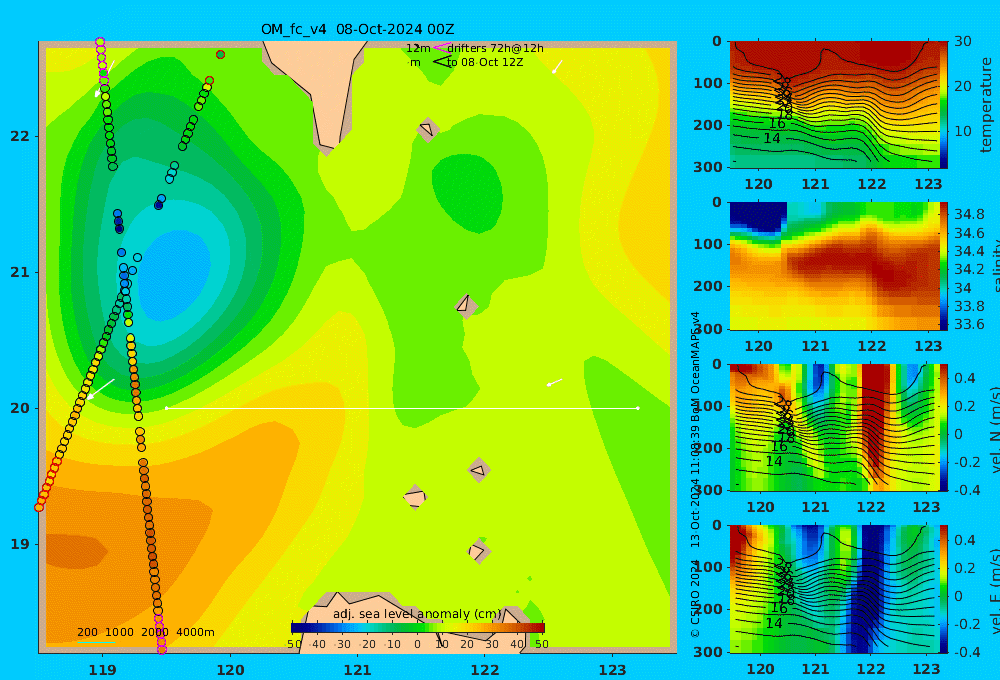Click the white current arrow just above the transect's east end
Screen dimensions: 1000x680
[554, 383]
